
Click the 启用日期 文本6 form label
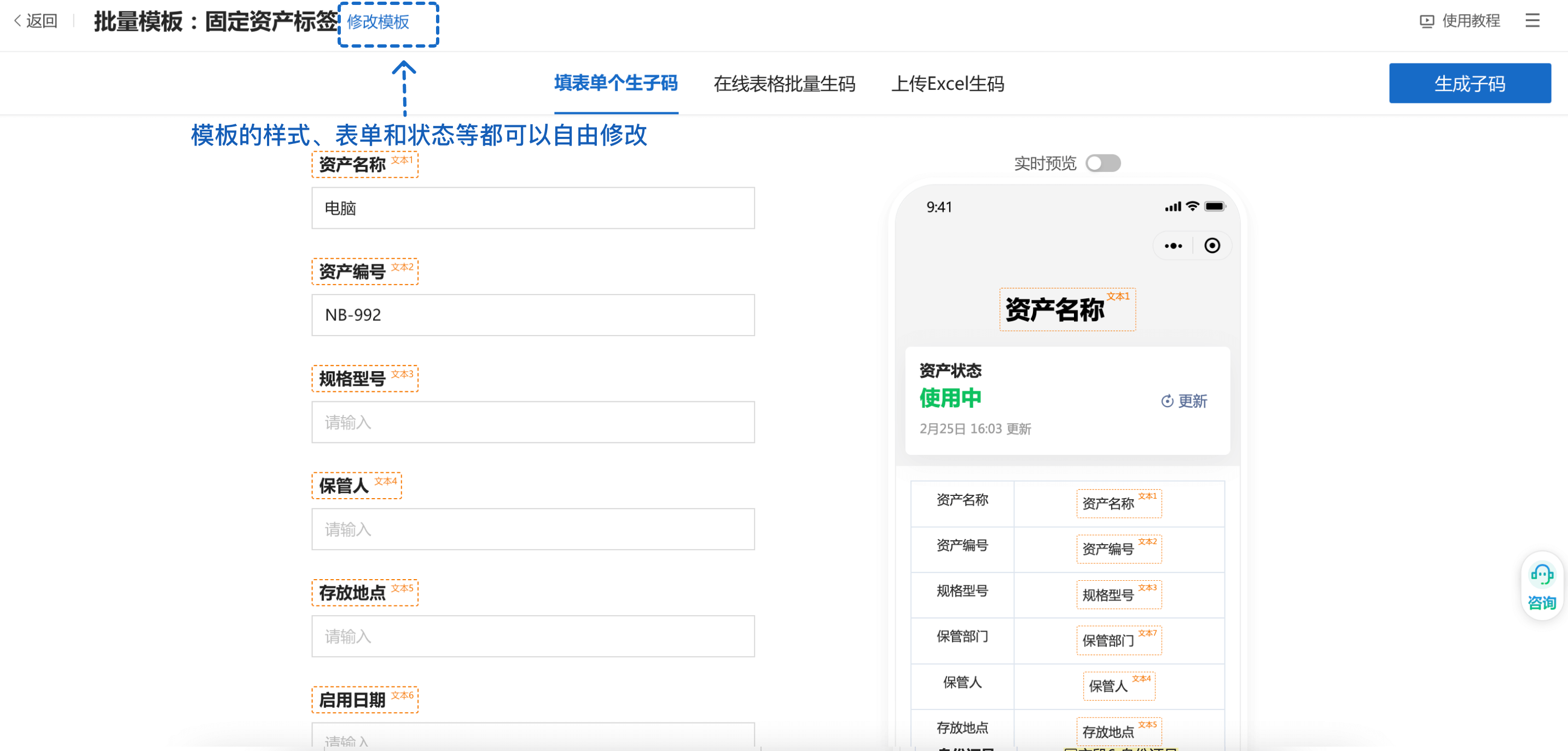364,701
